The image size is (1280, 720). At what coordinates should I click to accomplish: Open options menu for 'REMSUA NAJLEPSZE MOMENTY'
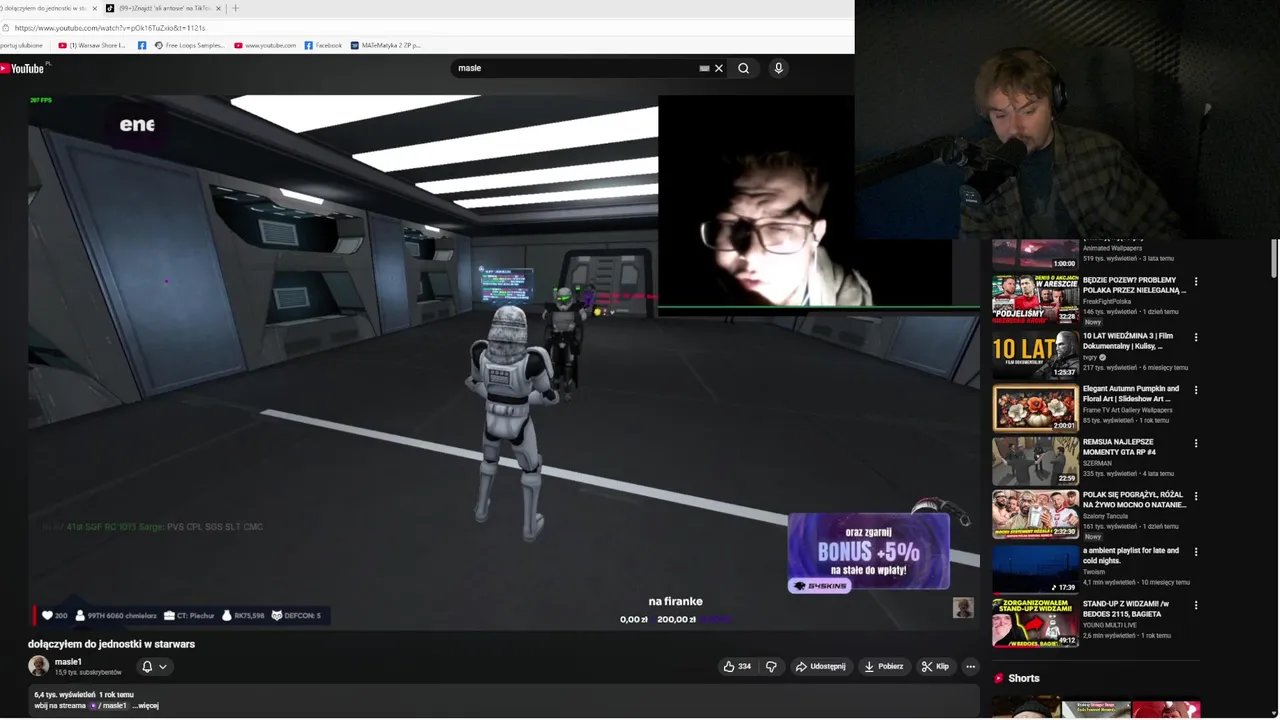[1195, 443]
